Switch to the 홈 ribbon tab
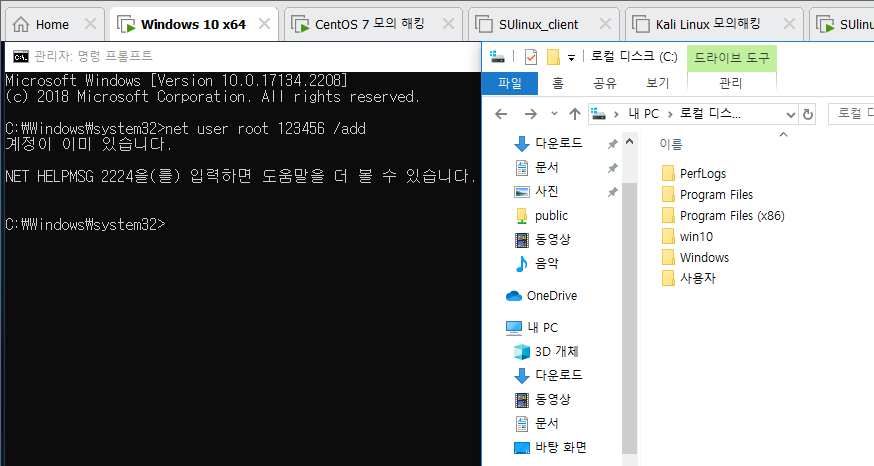Image resolution: width=874 pixels, height=466 pixels. click(558, 83)
